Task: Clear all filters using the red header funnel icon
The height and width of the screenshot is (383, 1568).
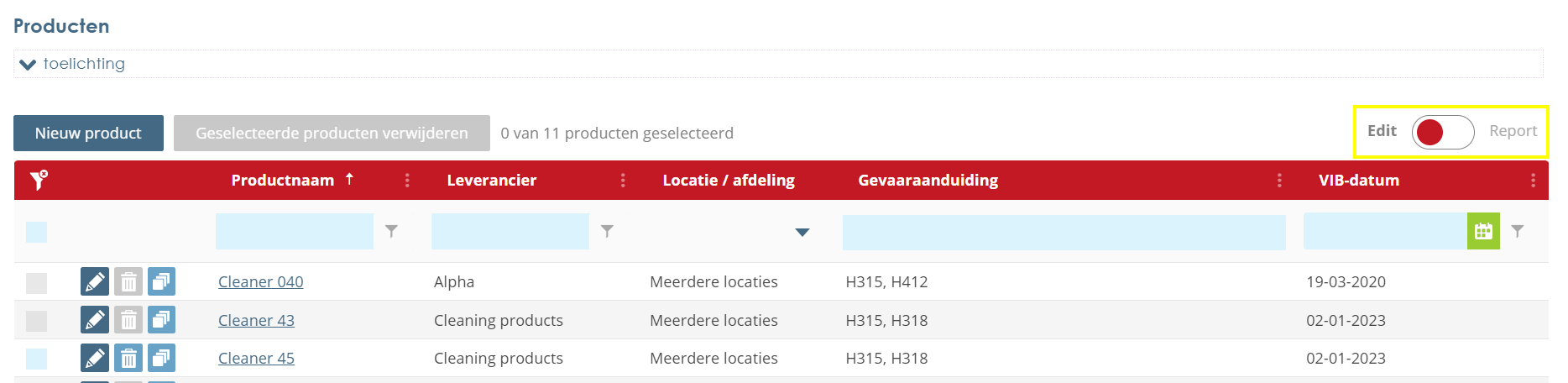Action: [39, 180]
